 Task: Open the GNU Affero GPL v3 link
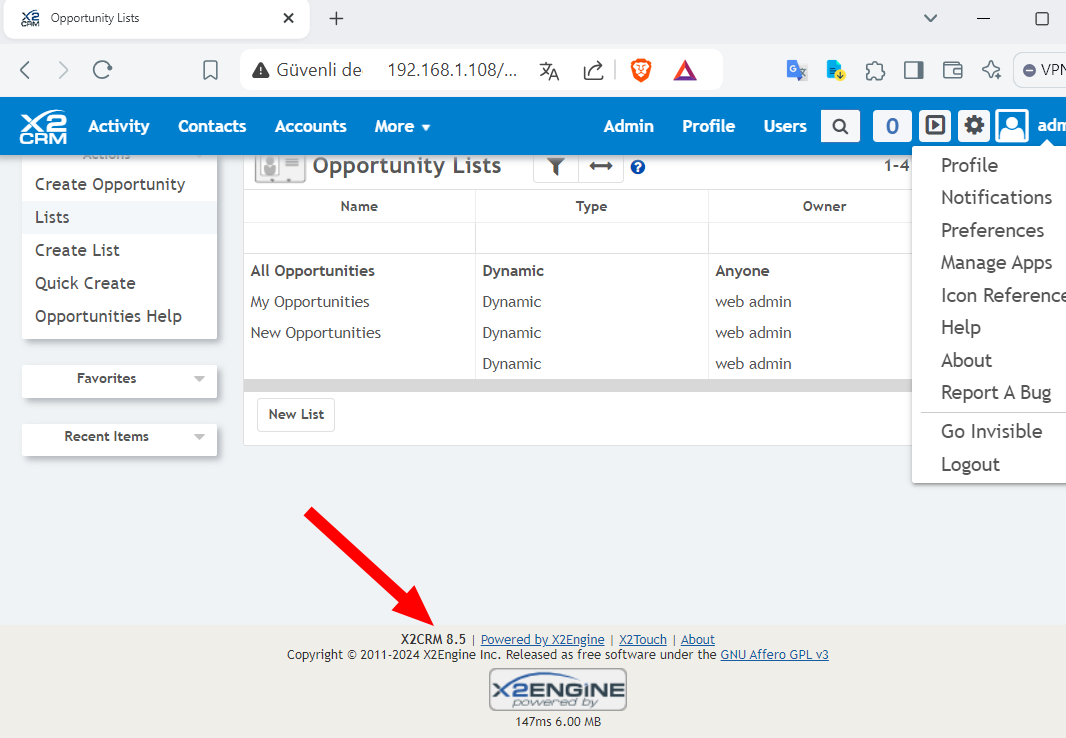tap(774, 655)
